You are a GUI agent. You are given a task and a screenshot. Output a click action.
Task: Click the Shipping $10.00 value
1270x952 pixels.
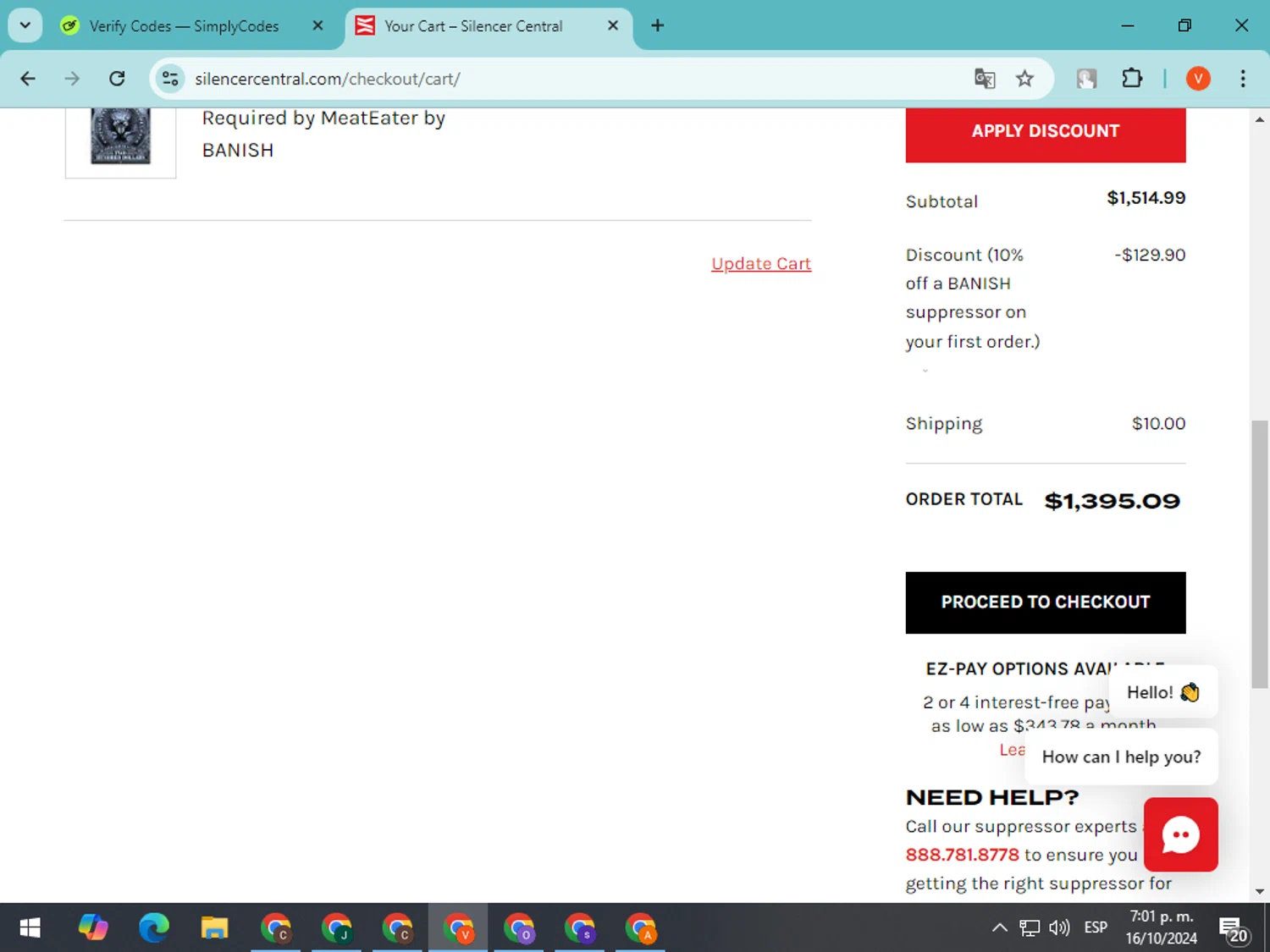[x=1158, y=423]
